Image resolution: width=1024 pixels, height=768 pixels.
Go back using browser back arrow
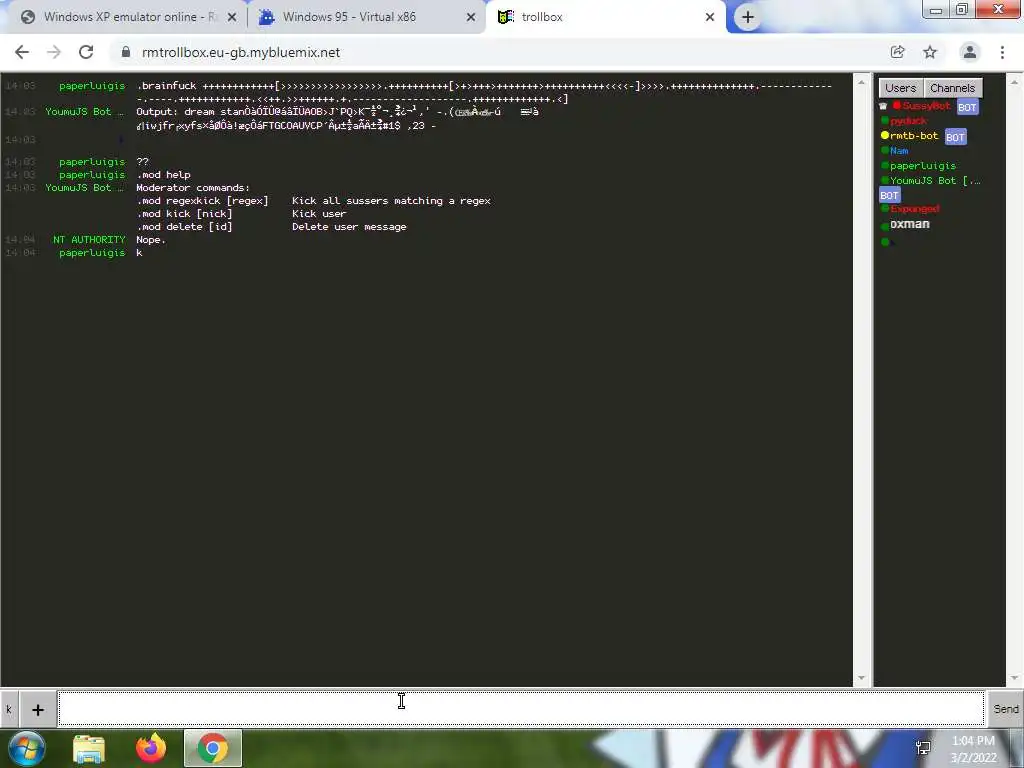[x=22, y=52]
